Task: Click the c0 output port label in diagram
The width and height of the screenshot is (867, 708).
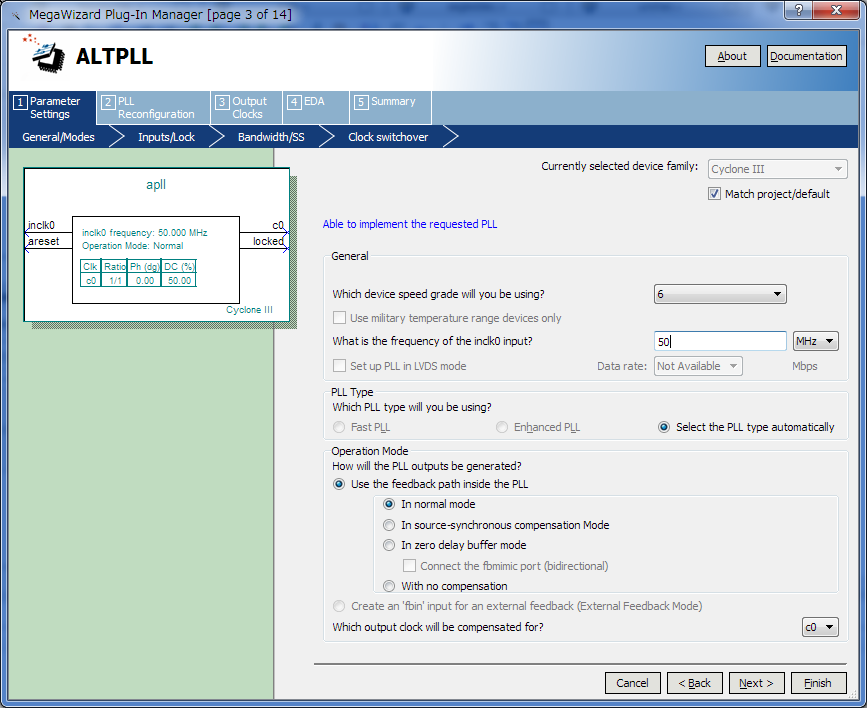Action: tap(278, 225)
